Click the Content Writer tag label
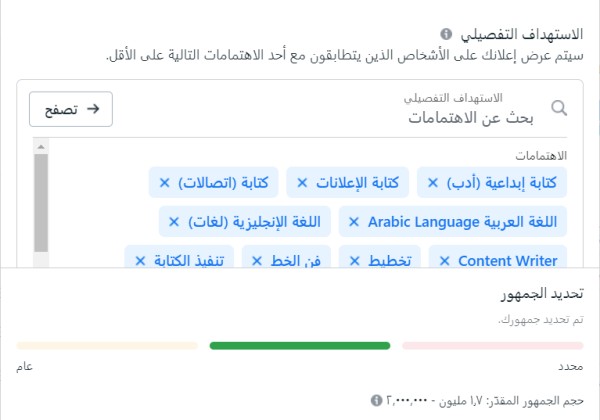 [x=508, y=261]
